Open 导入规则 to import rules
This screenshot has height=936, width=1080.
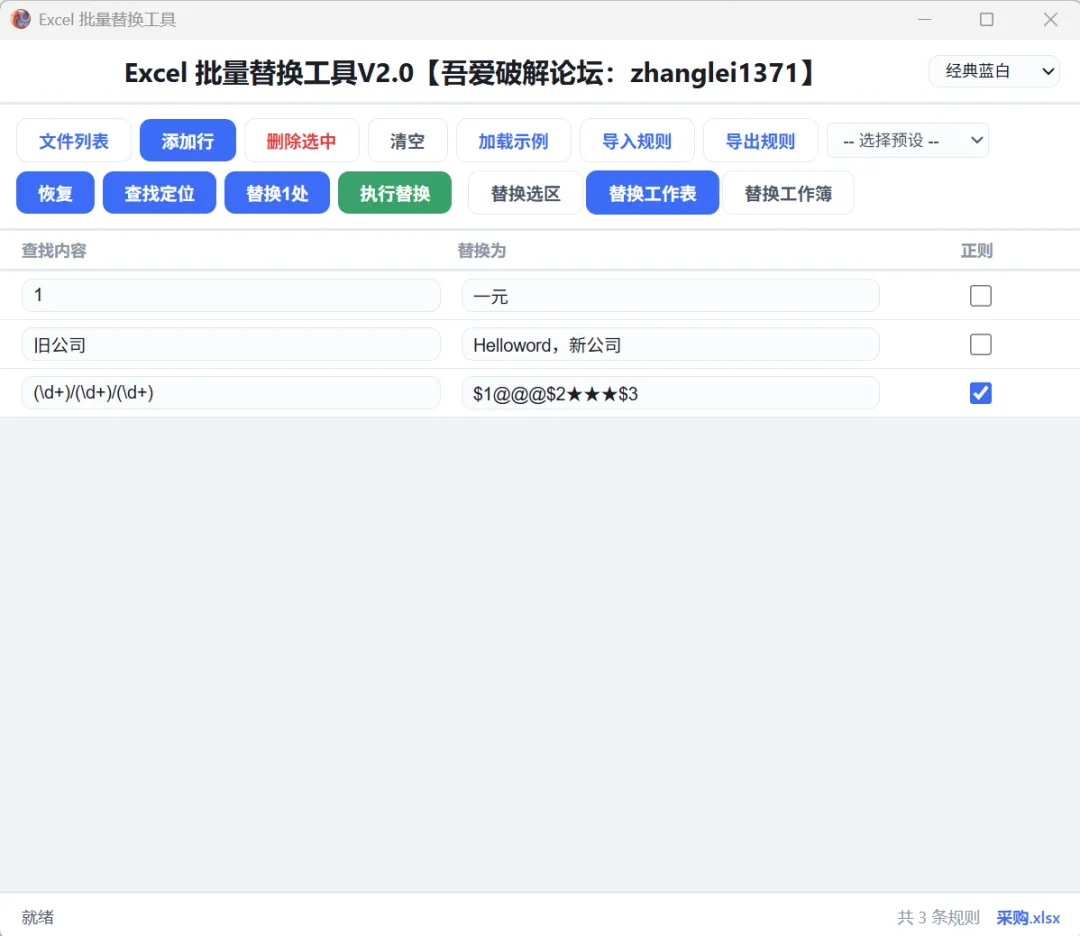coord(636,141)
